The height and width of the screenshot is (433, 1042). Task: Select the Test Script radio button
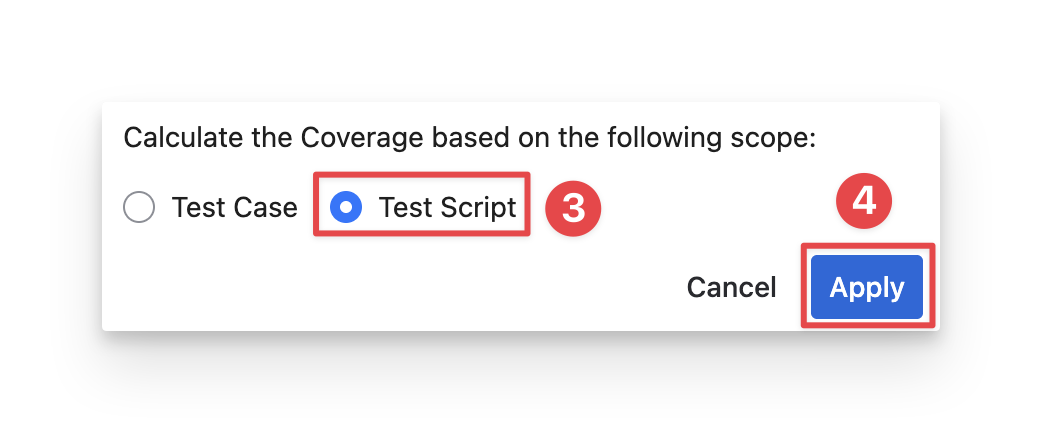point(346,207)
